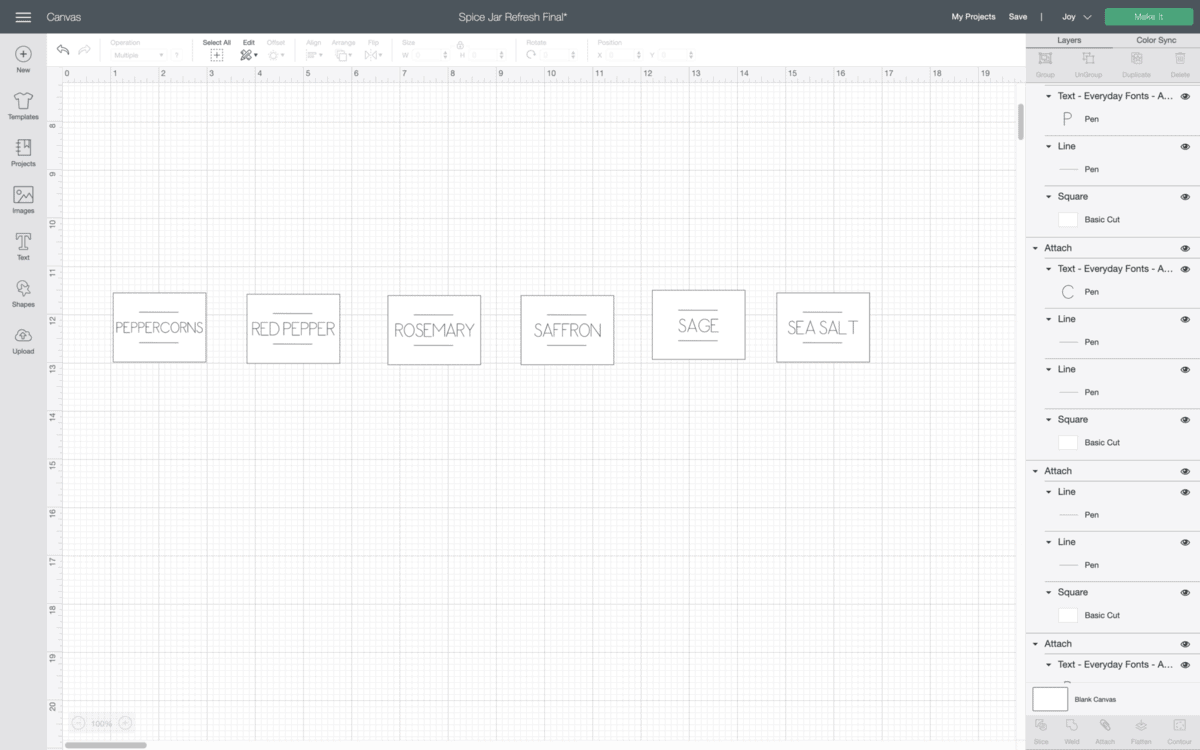Click the Canvas title in the header

point(64,17)
